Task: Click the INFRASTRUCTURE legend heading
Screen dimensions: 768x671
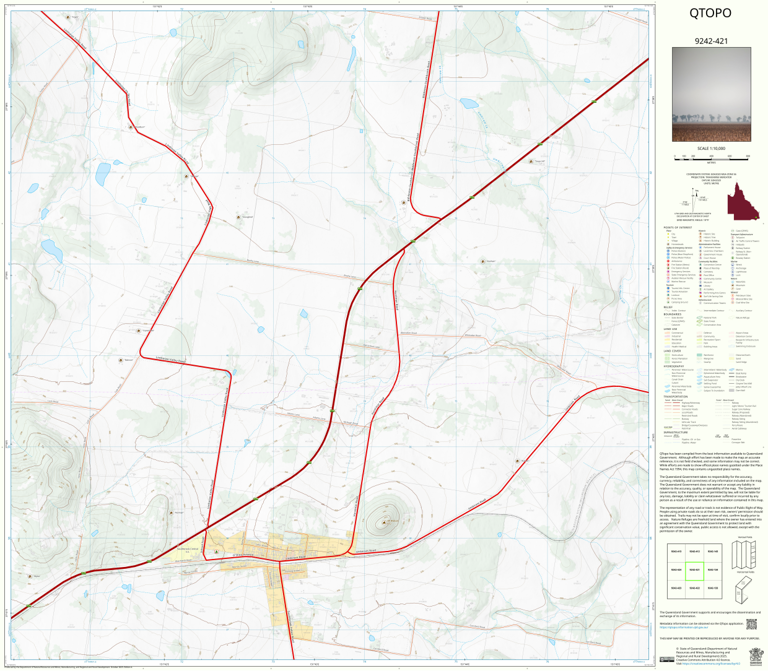Action: [x=675, y=433]
